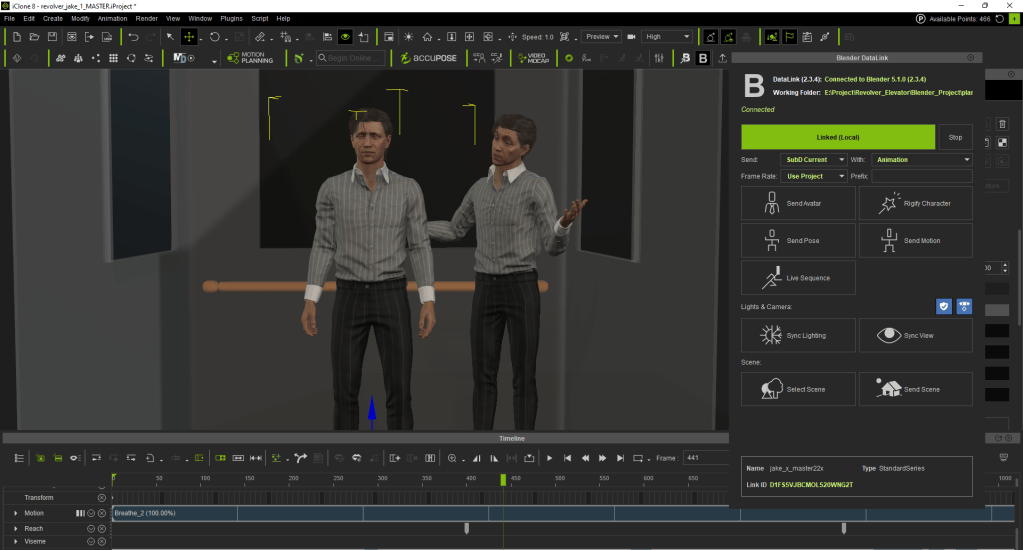Click the Select Scene button
1023x550 pixels.
point(798,390)
